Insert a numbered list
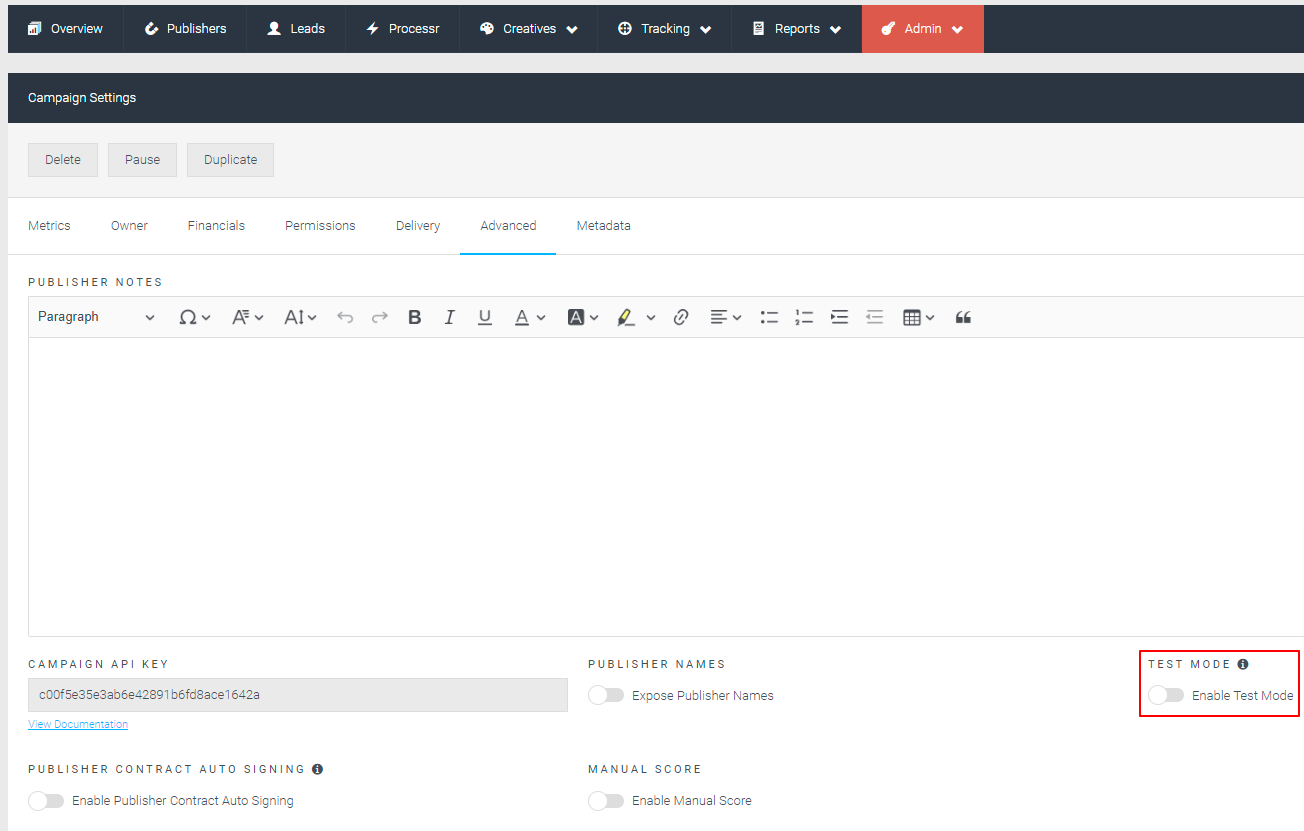Screen dimensions: 1304x831 click(x=804, y=317)
